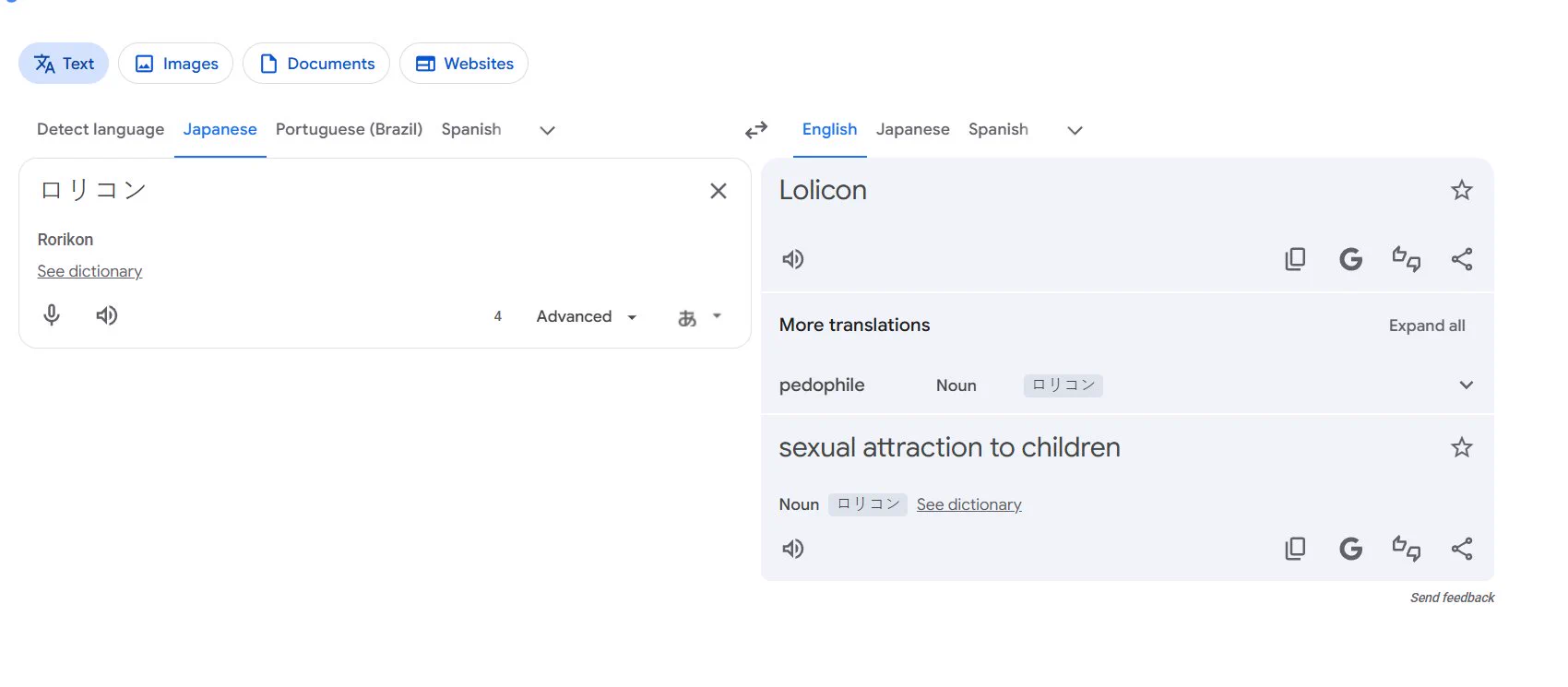Image resolution: width=1568 pixels, height=687 pixels.
Task: Select Spanish as the source language
Action: (x=471, y=129)
